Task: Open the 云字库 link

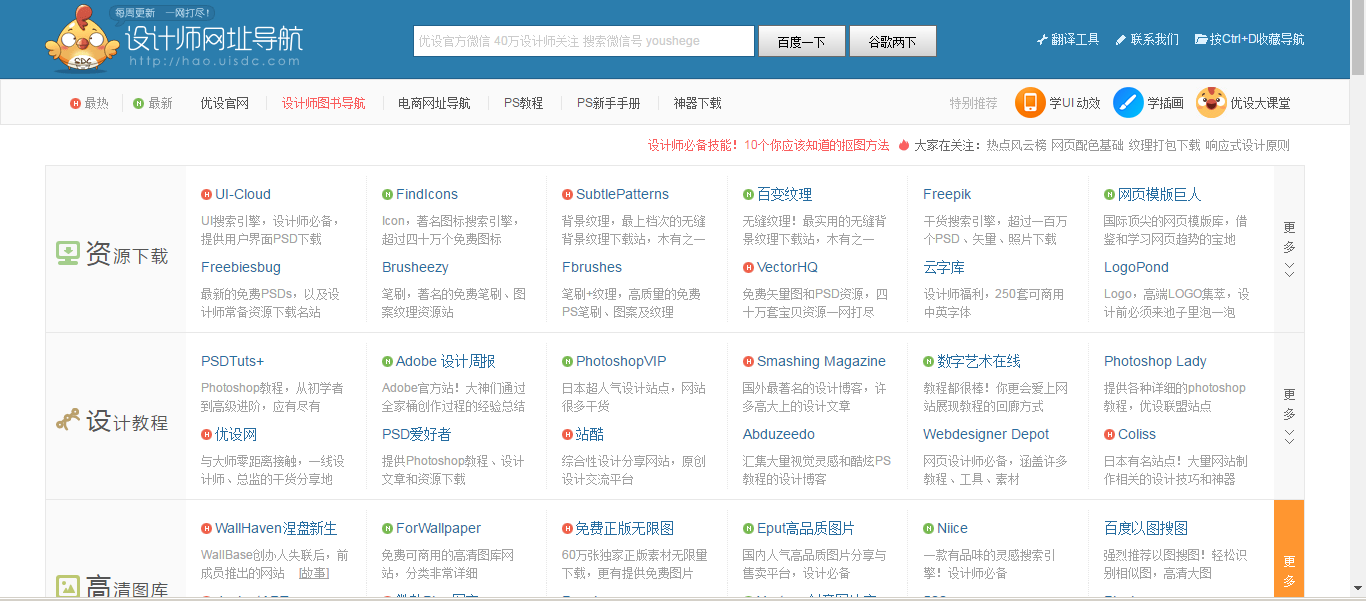Action: [x=944, y=267]
